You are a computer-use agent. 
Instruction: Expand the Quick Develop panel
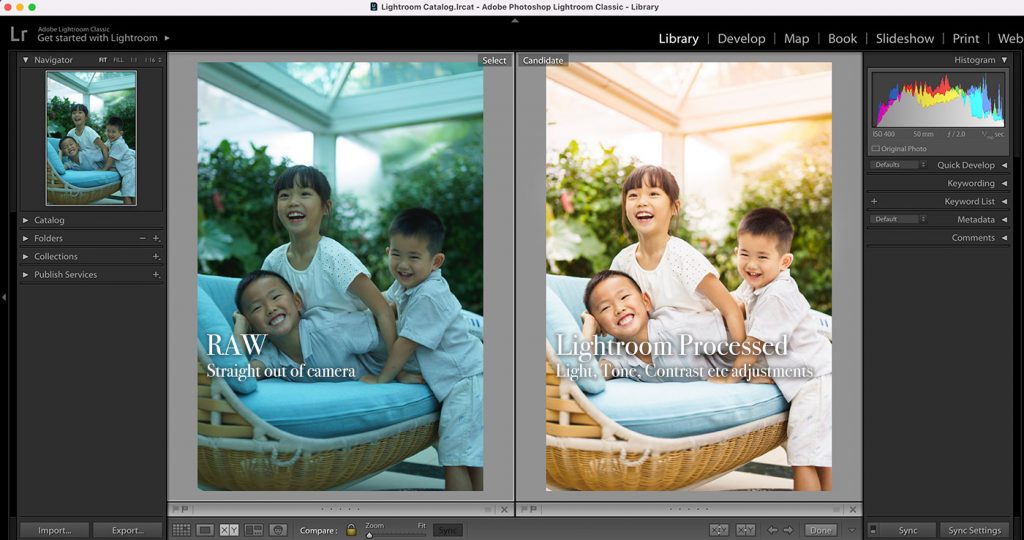pyautogui.click(x=1004, y=165)
